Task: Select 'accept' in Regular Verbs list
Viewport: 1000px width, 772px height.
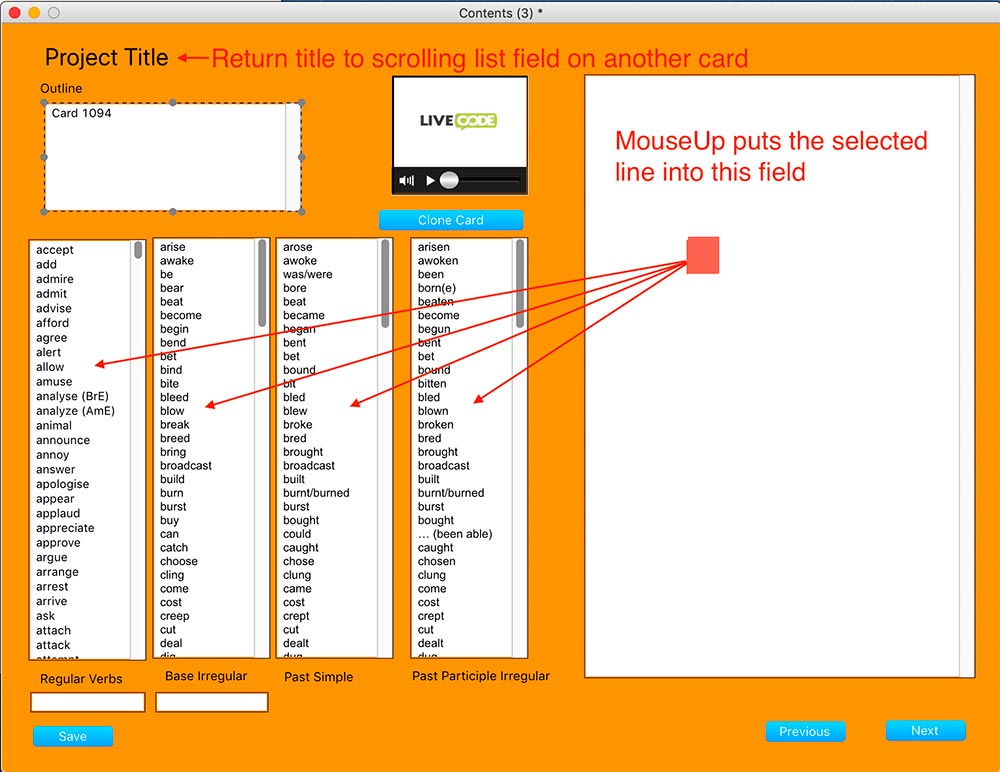Action: [x=55, y=249]
